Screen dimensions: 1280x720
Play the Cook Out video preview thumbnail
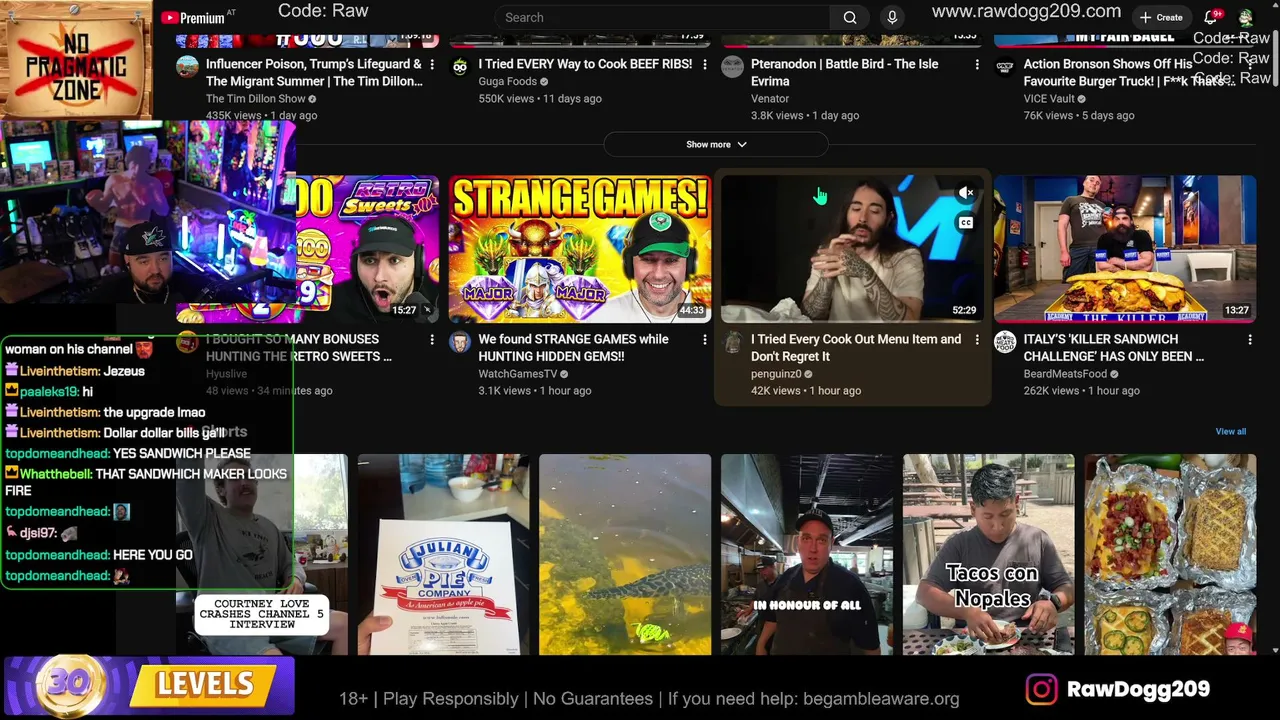point(852,249)
